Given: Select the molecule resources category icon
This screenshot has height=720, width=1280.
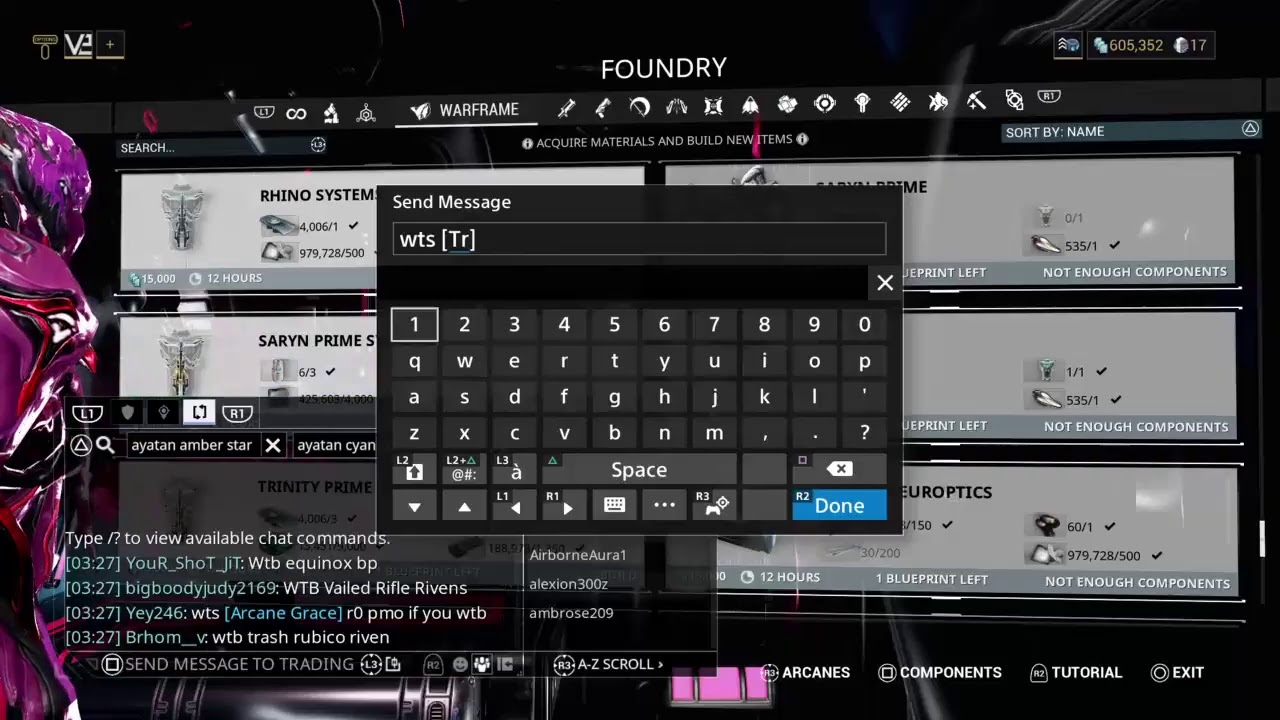Looking at the screenshot, I should 366,113.
